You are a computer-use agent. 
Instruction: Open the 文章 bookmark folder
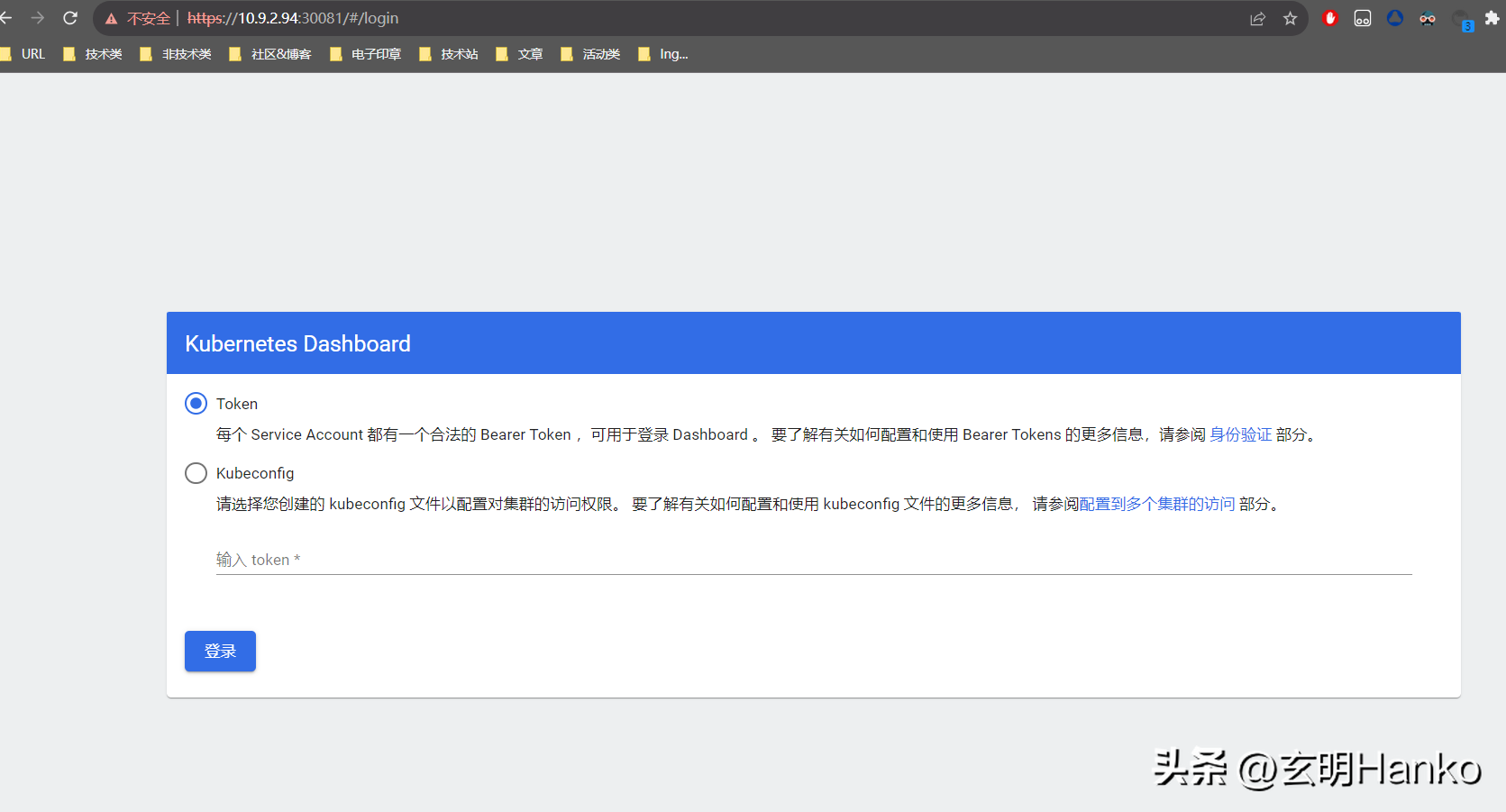(x=520, y=54)
